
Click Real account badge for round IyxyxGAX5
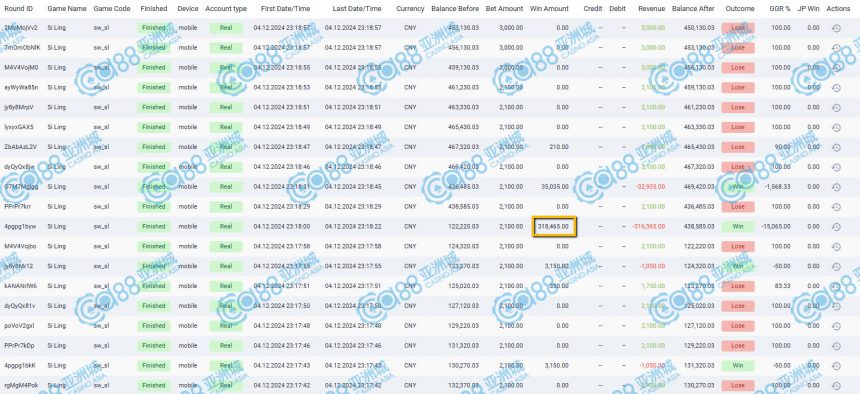(x=226, y=127)
